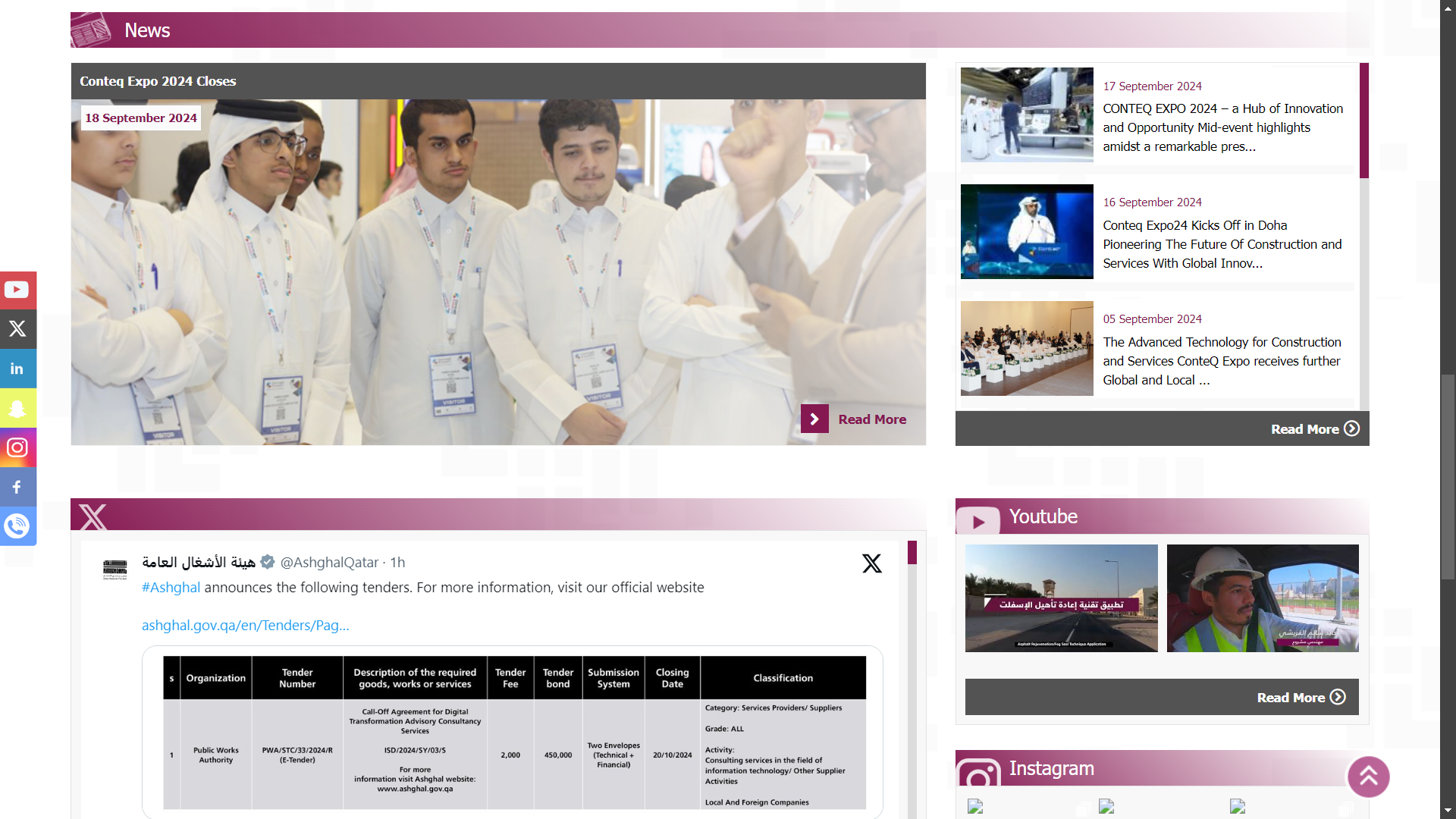Open the LinkedIn sidebar icon
This screenshot has height=819, width=1456.
click(17, 369)
